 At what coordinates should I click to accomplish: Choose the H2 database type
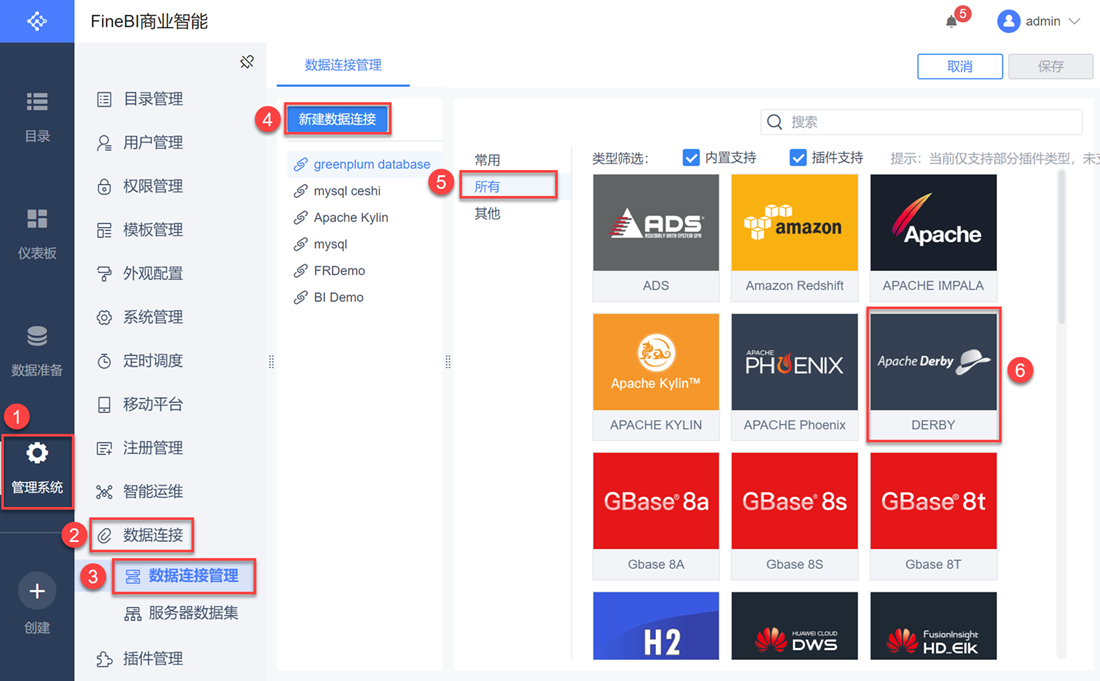click(656, 626)
